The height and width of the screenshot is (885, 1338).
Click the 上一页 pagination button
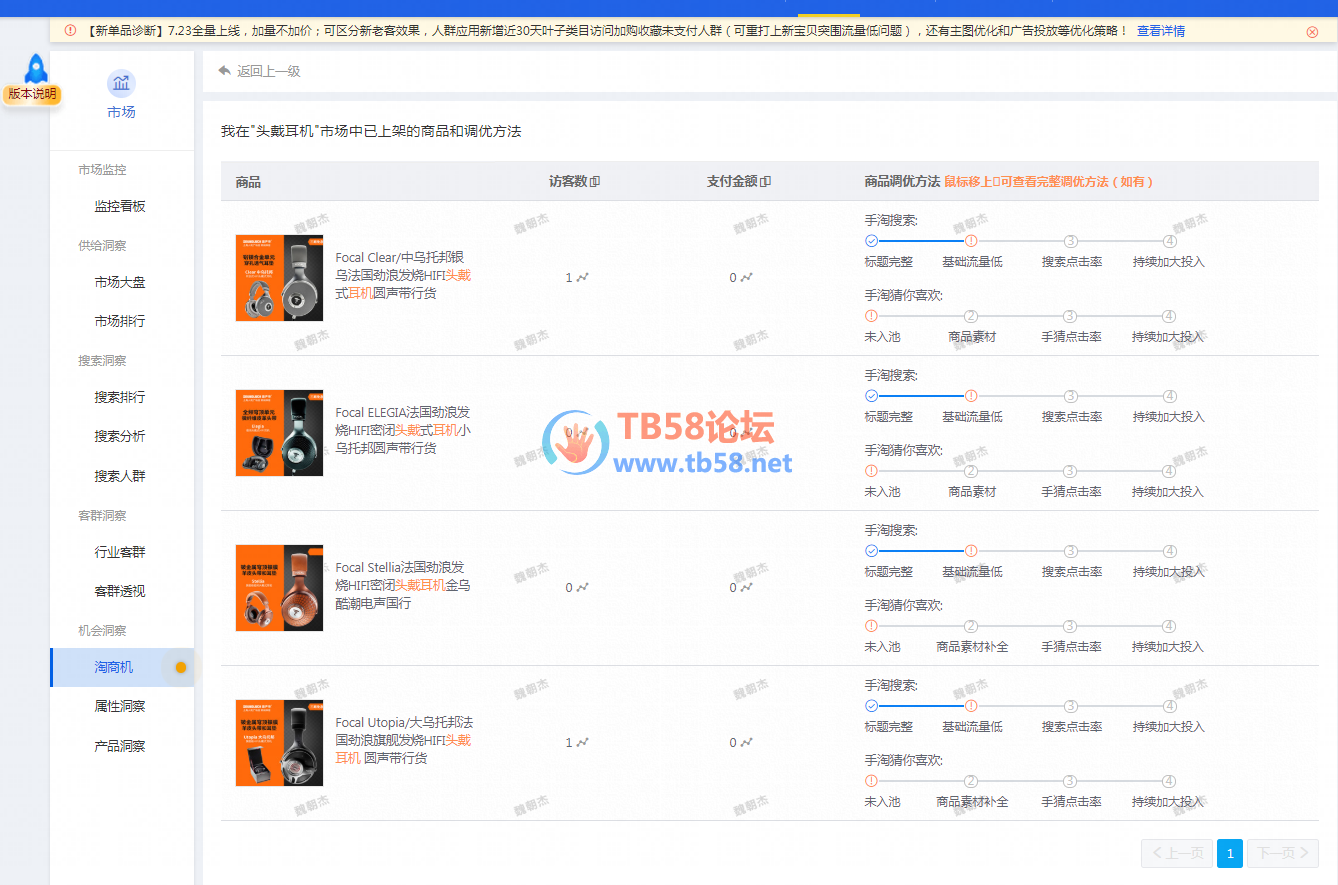(1177, 853)
